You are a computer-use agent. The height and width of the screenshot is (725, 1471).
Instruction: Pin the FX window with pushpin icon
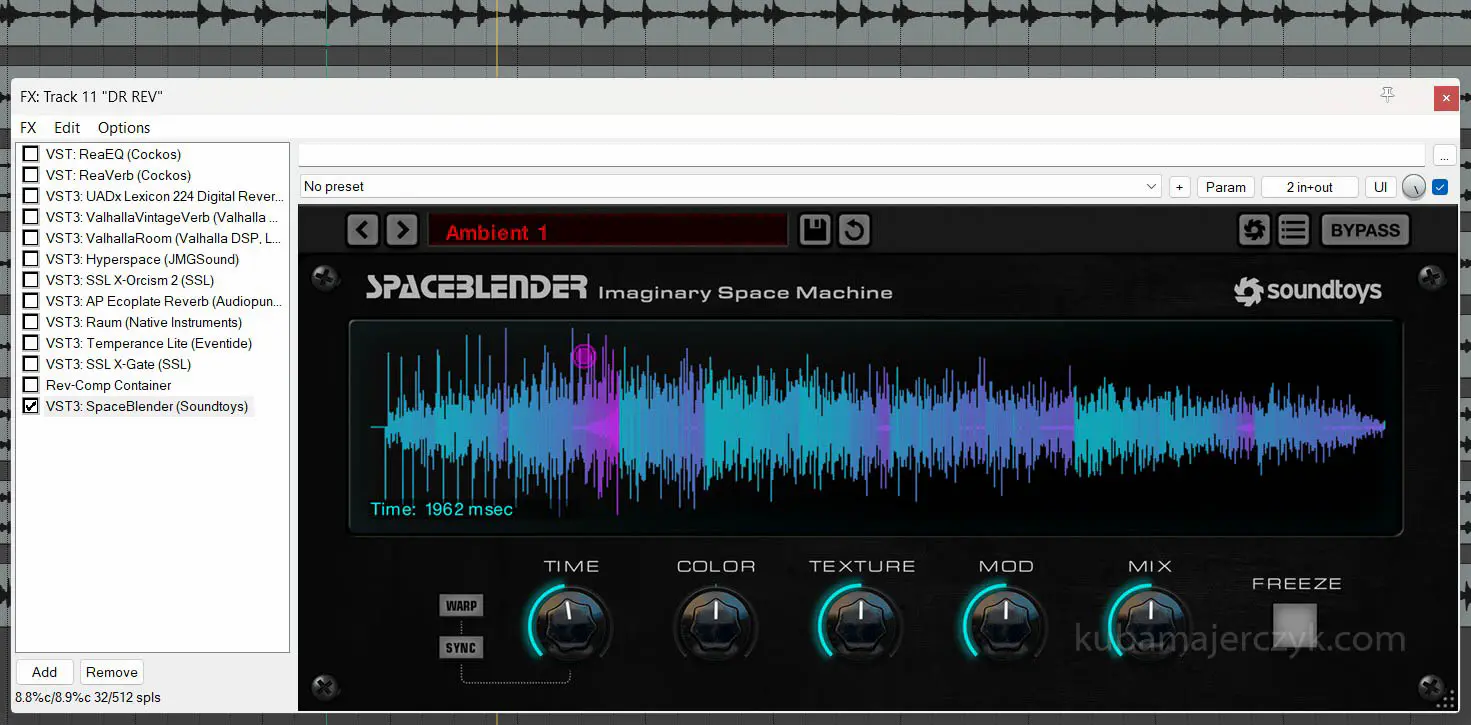(x=1387, y=95)
